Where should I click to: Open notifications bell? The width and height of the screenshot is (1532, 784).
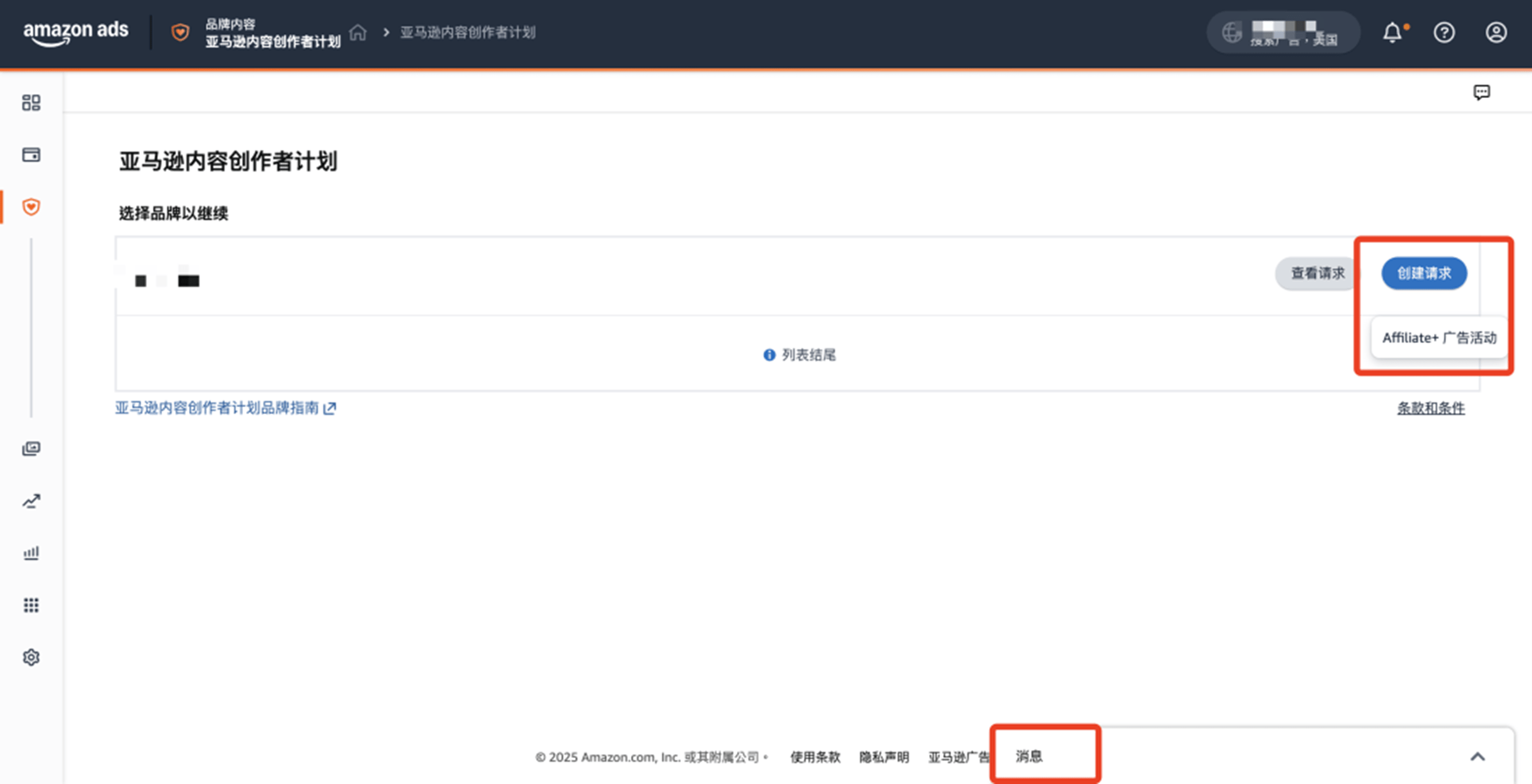(1392, 32)
